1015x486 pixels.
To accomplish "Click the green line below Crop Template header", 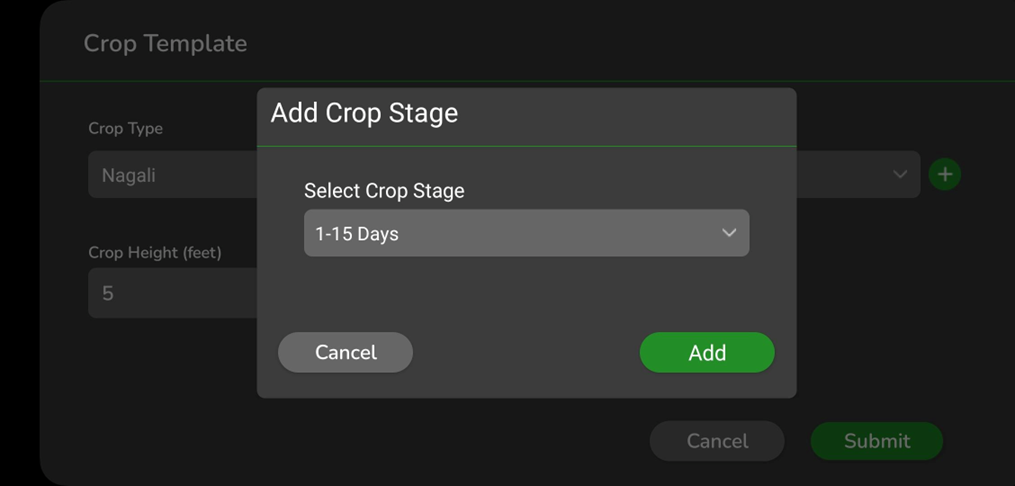I will coord(150,81).
